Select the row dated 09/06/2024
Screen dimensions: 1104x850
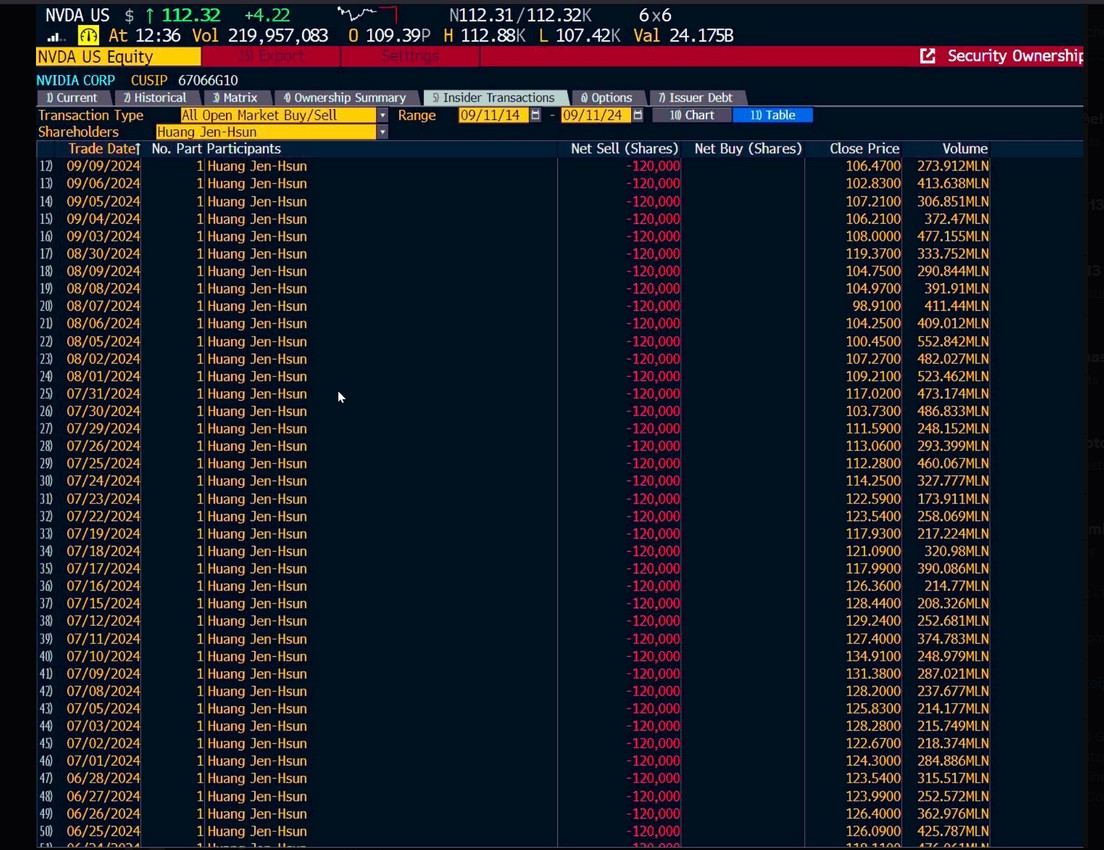point(514,184)
